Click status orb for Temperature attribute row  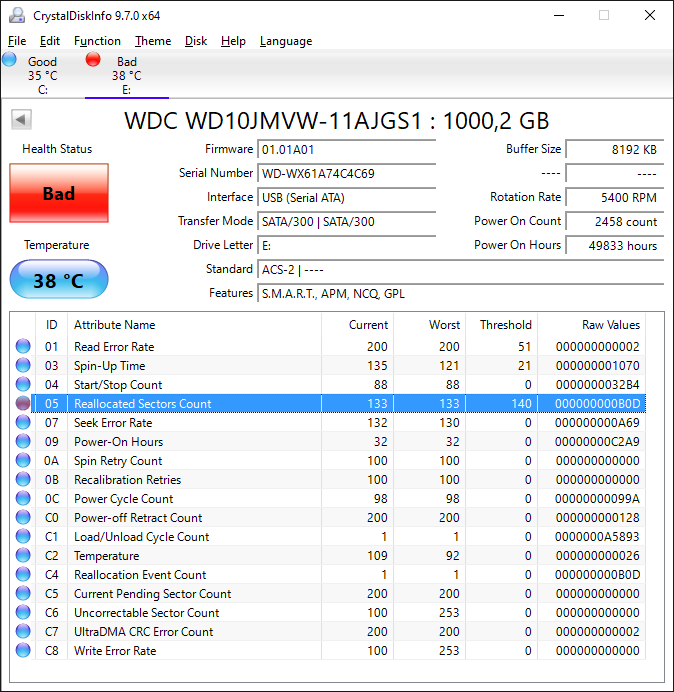[x=23, y=555]
